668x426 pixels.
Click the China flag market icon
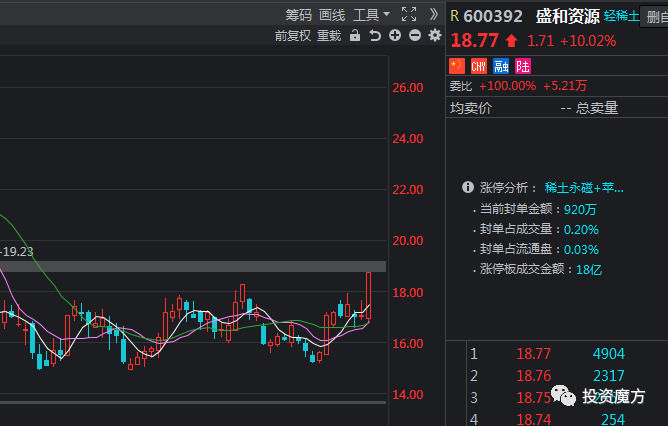coord(457,66)
